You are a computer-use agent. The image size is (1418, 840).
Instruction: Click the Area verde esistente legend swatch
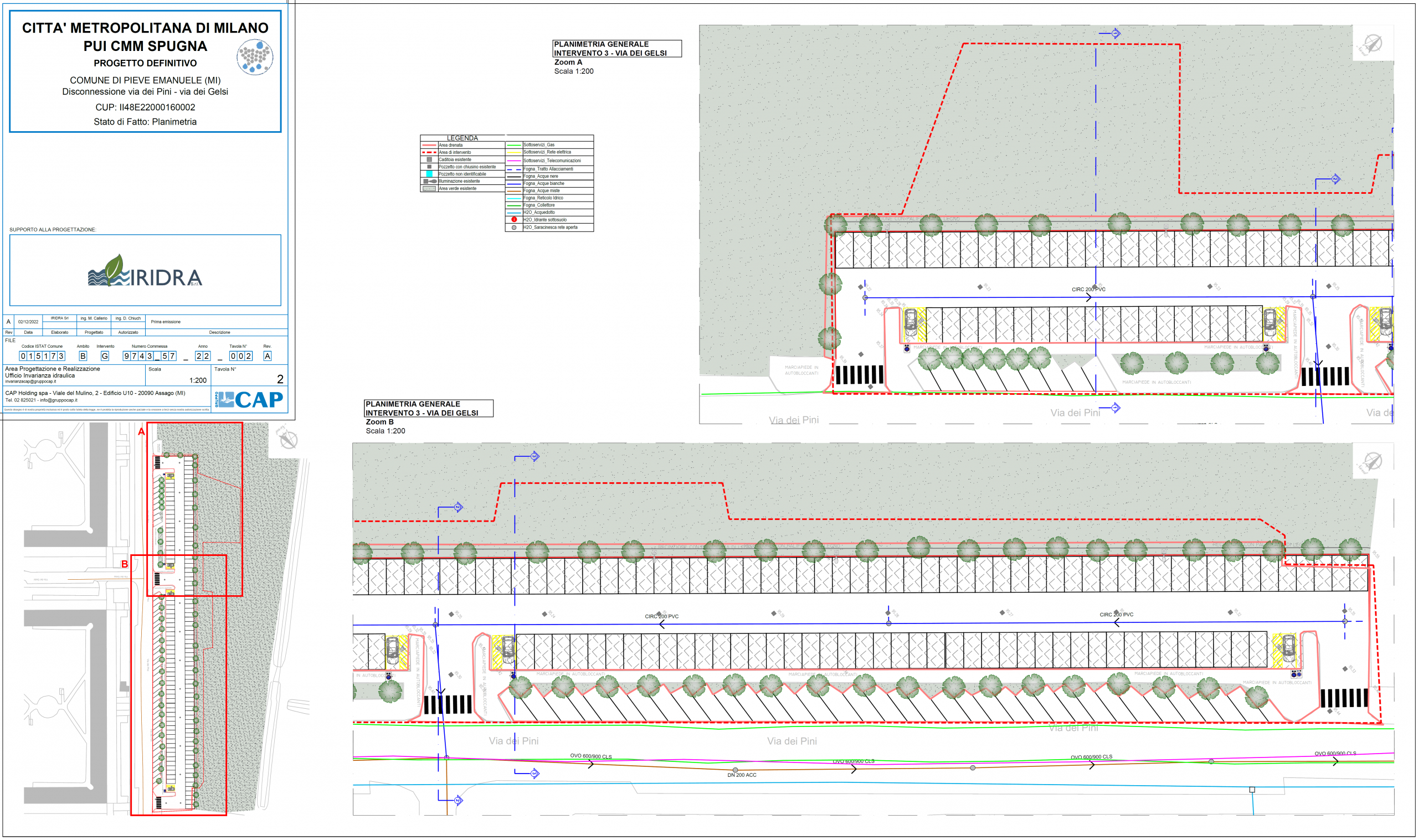429,189
